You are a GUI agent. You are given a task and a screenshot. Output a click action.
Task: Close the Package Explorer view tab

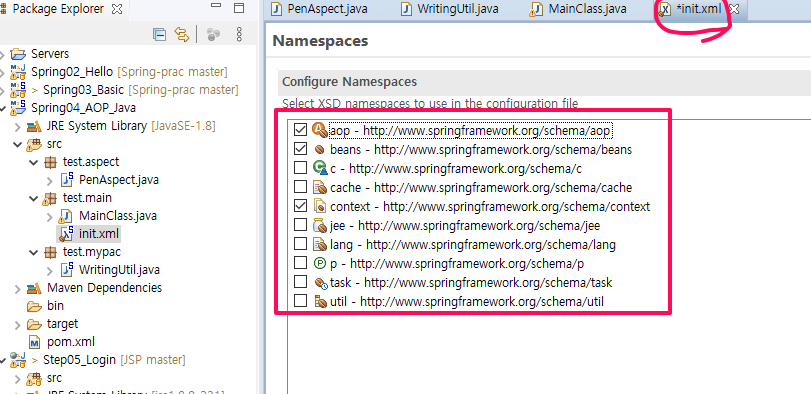tap(117, 9)
